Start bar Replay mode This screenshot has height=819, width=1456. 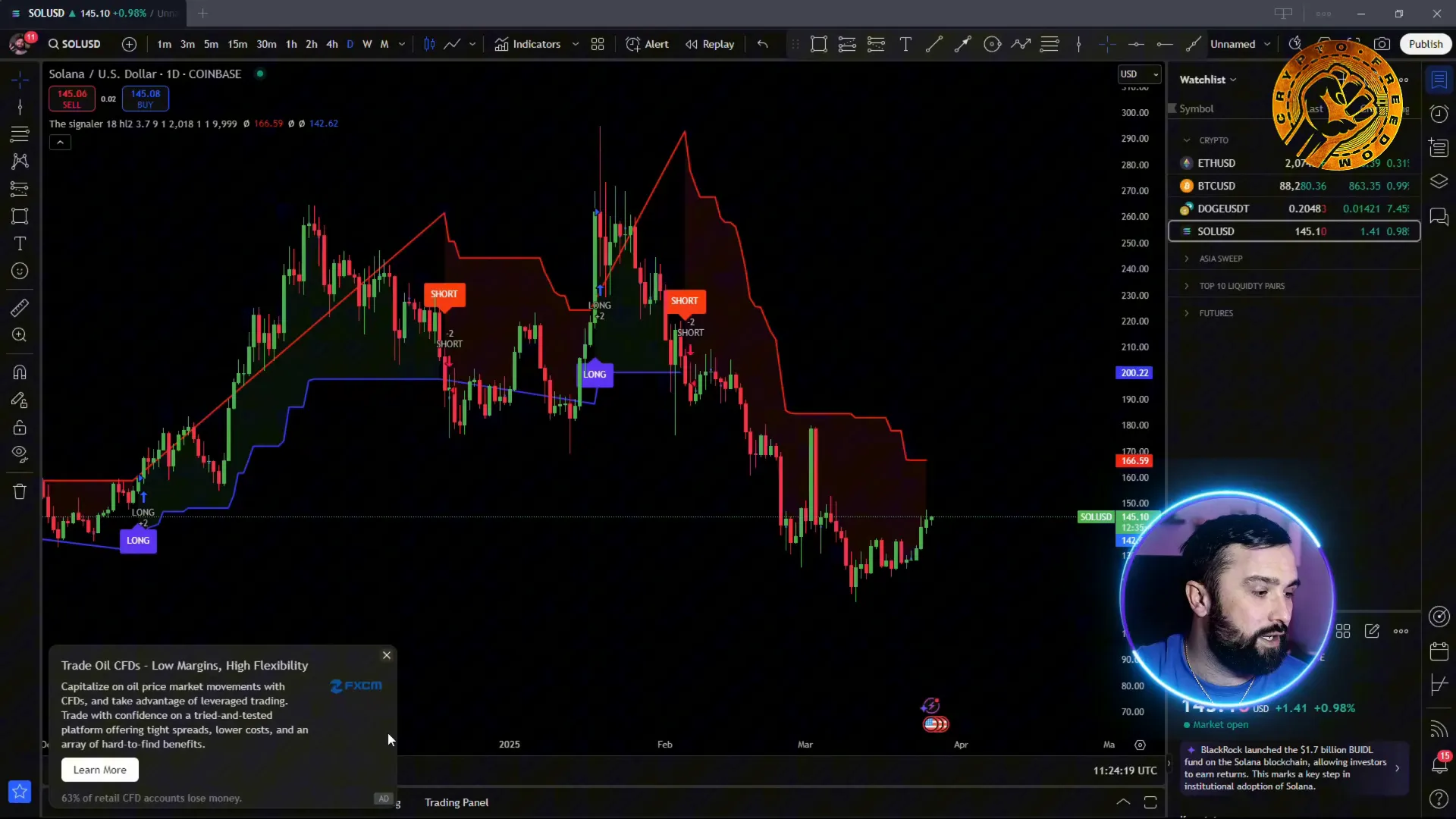(x=710, y=44)
